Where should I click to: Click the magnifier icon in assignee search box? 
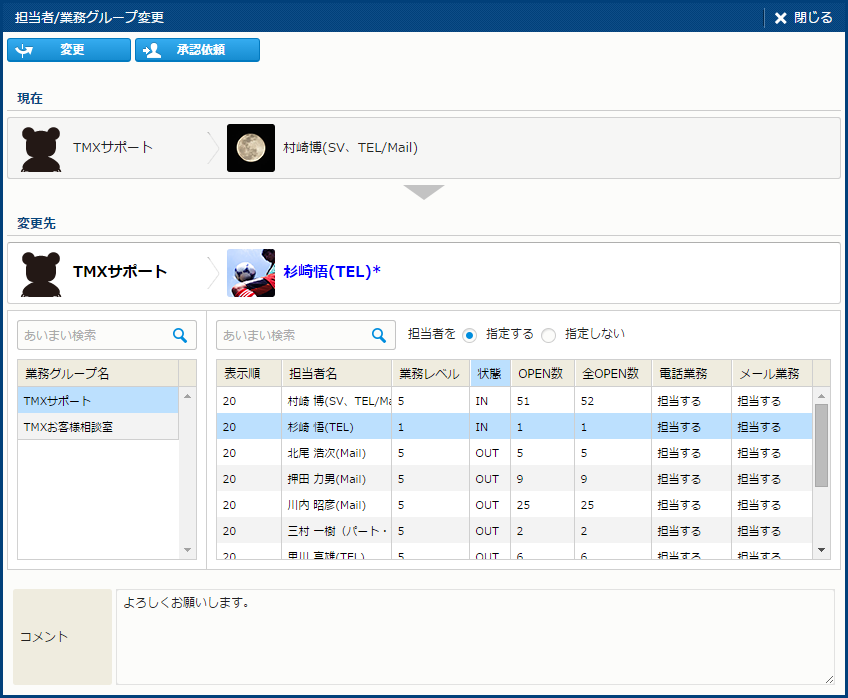click(379, 335)
